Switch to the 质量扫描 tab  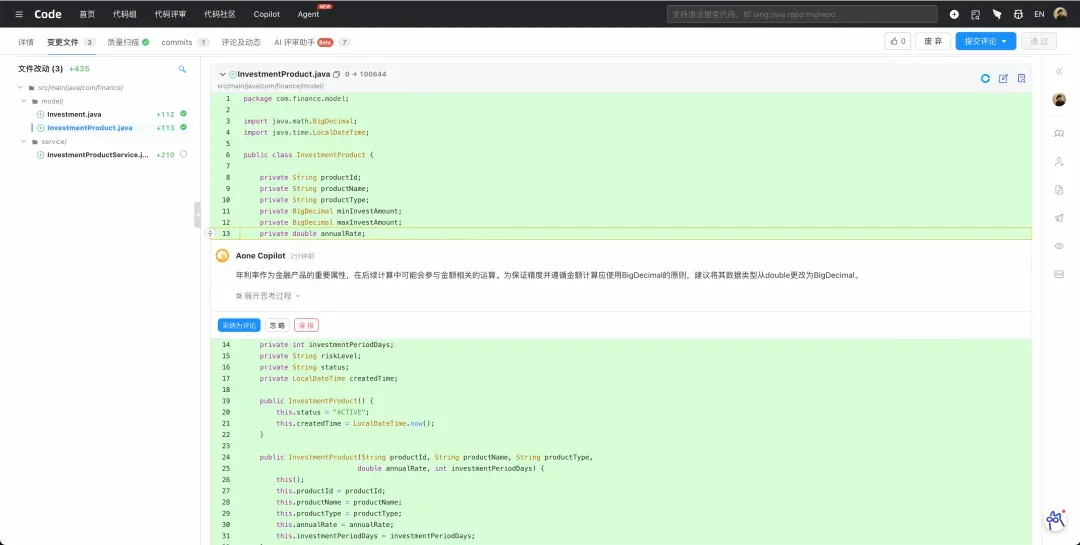tap(128, 42)
